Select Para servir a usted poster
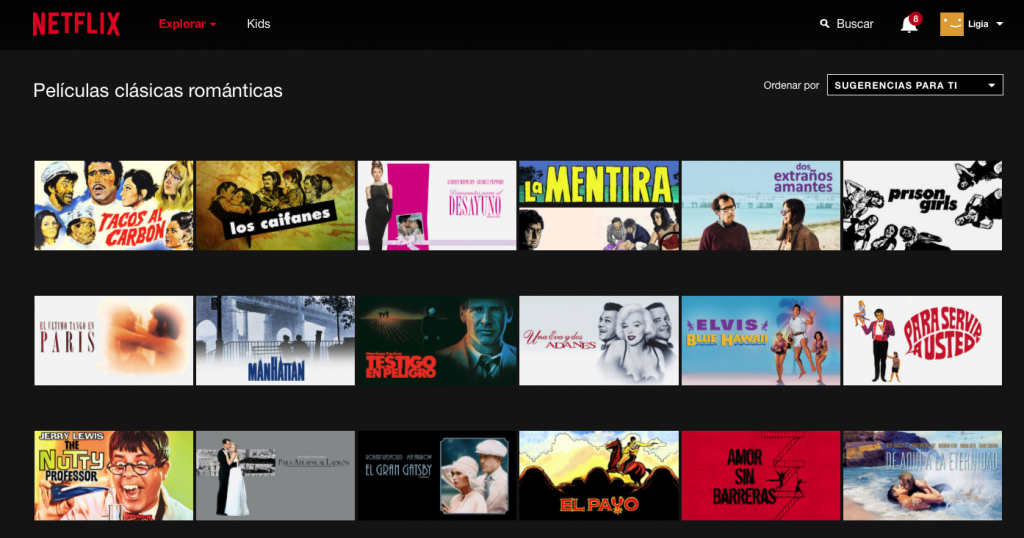 [x=923, y=341]
